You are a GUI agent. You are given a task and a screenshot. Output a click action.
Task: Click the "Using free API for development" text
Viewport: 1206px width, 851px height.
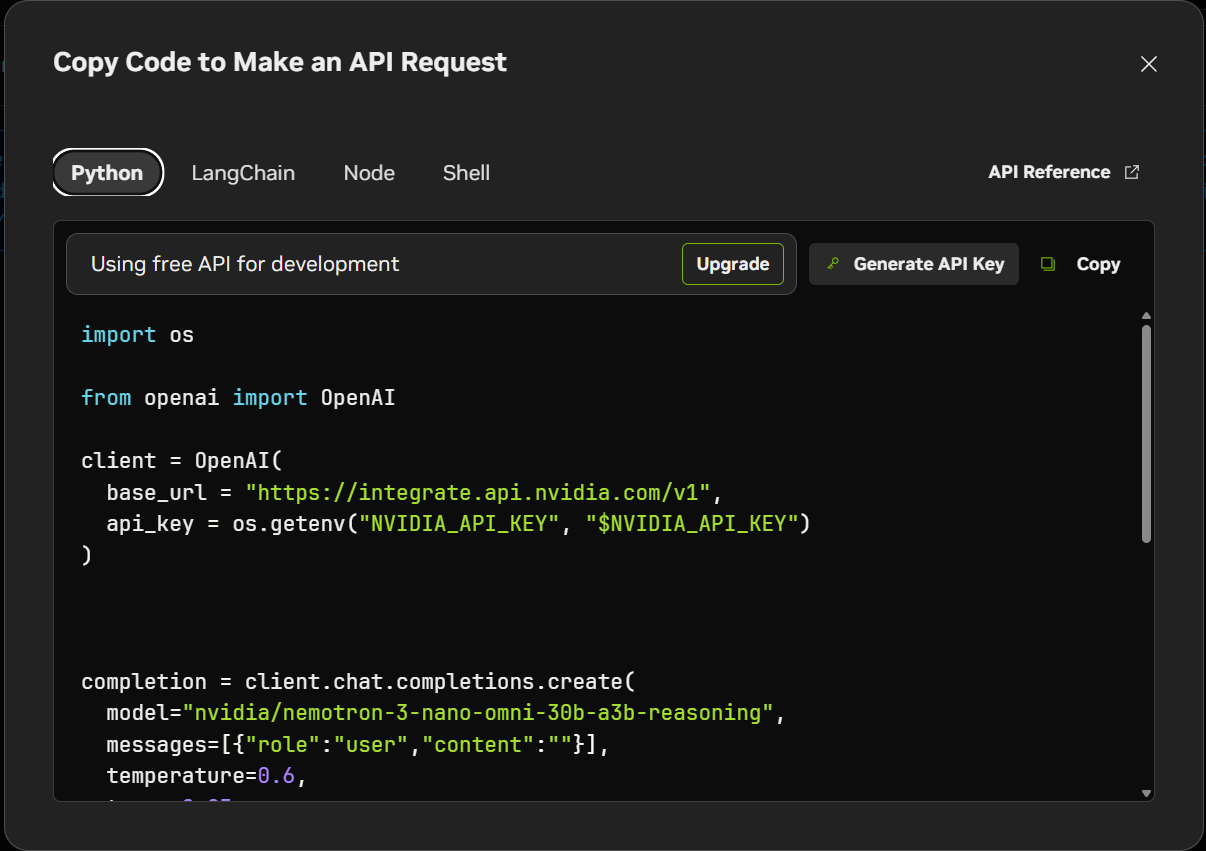coord(245,264)
